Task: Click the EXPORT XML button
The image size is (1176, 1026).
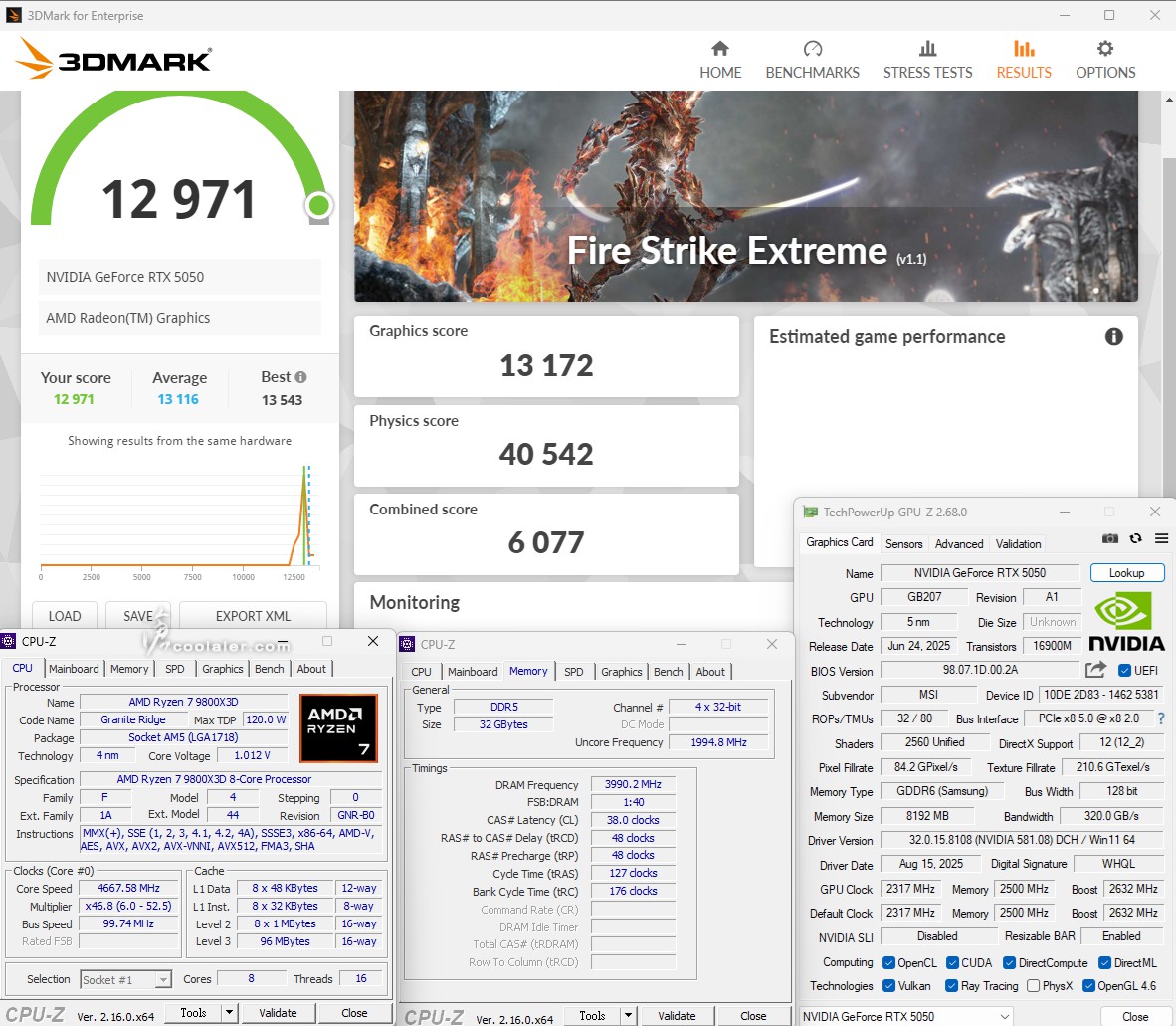Action: (x=253, y=616)
